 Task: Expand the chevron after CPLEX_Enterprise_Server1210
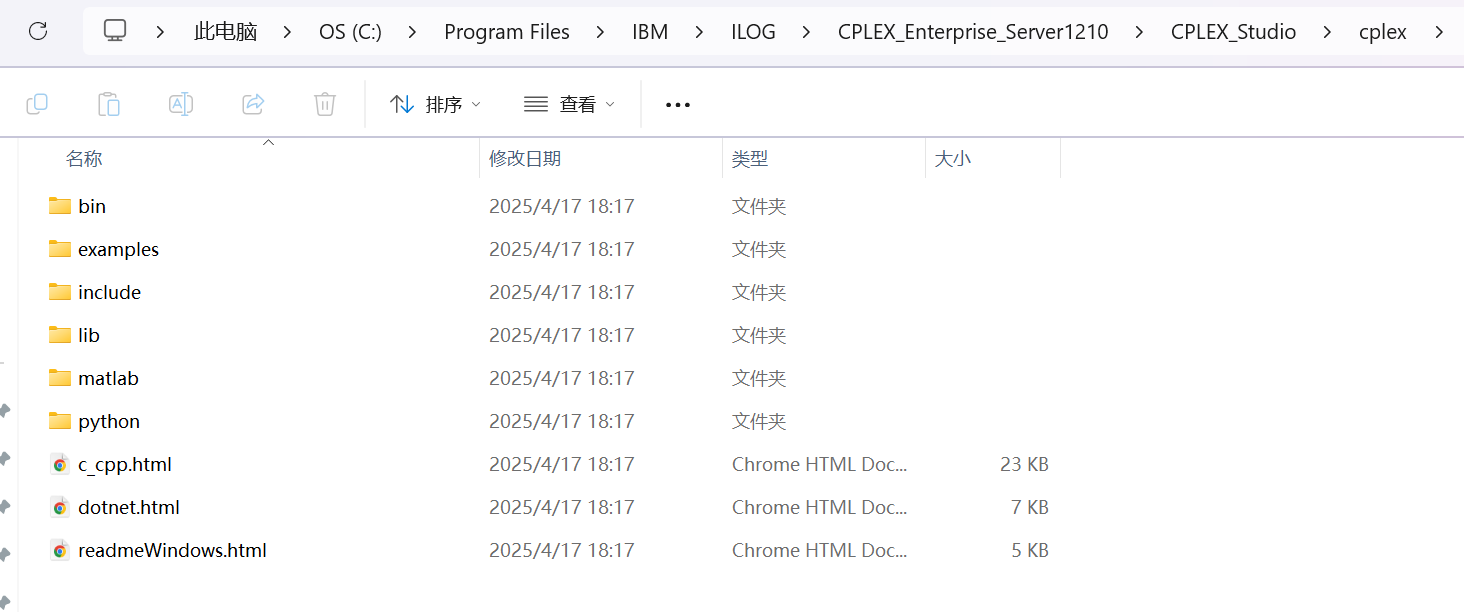1141,31
